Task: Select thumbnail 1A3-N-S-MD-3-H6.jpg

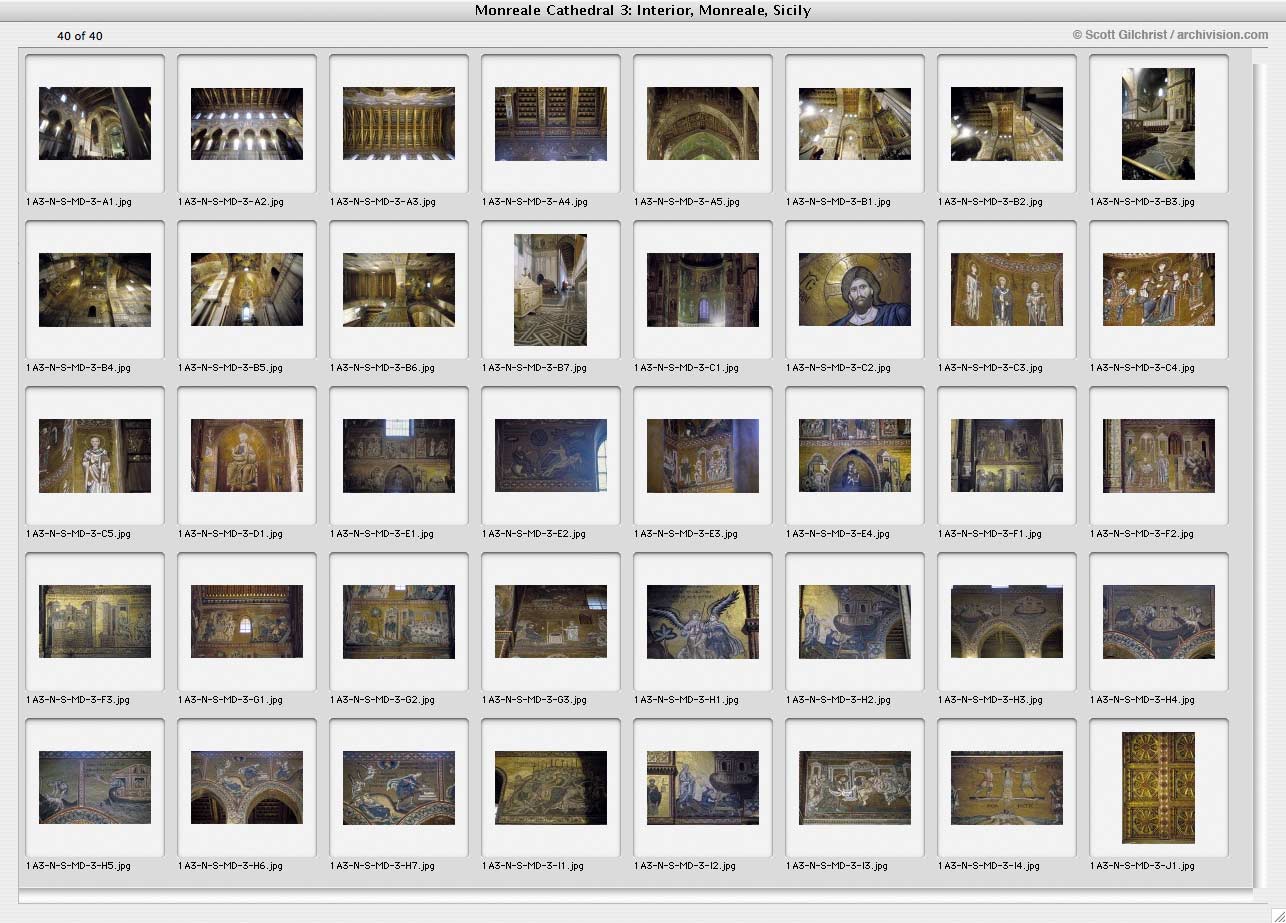Action: pyautogui.click(x=247, y=787)
